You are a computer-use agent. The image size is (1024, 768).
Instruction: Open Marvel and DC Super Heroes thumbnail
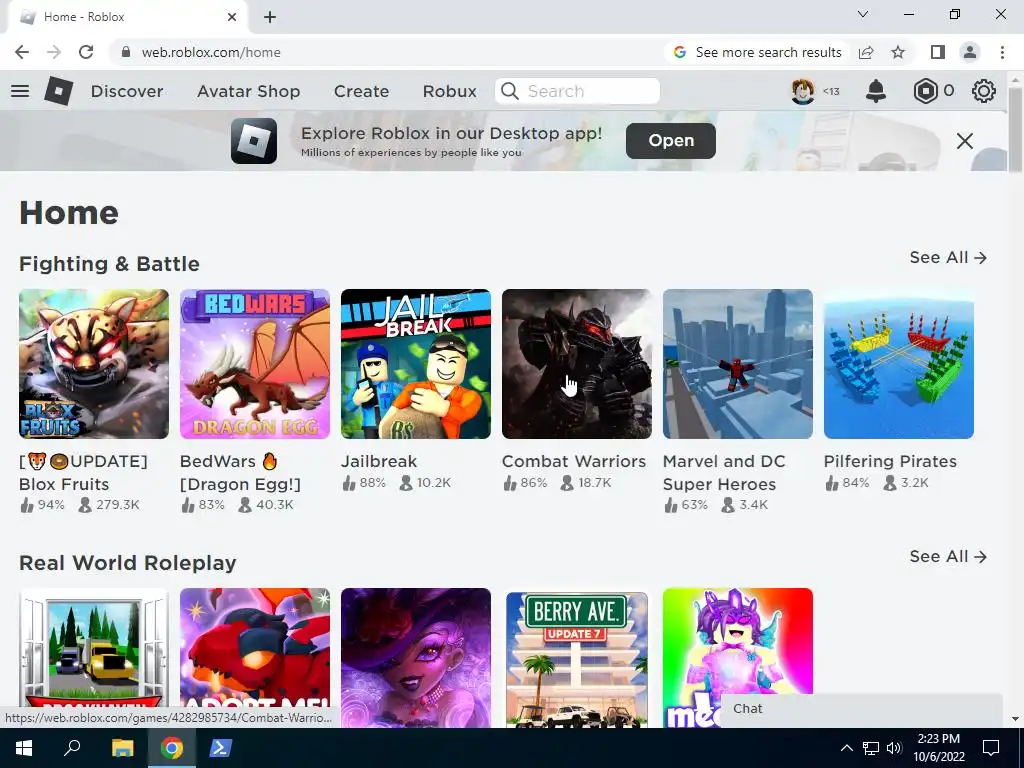tap(738, 364)
